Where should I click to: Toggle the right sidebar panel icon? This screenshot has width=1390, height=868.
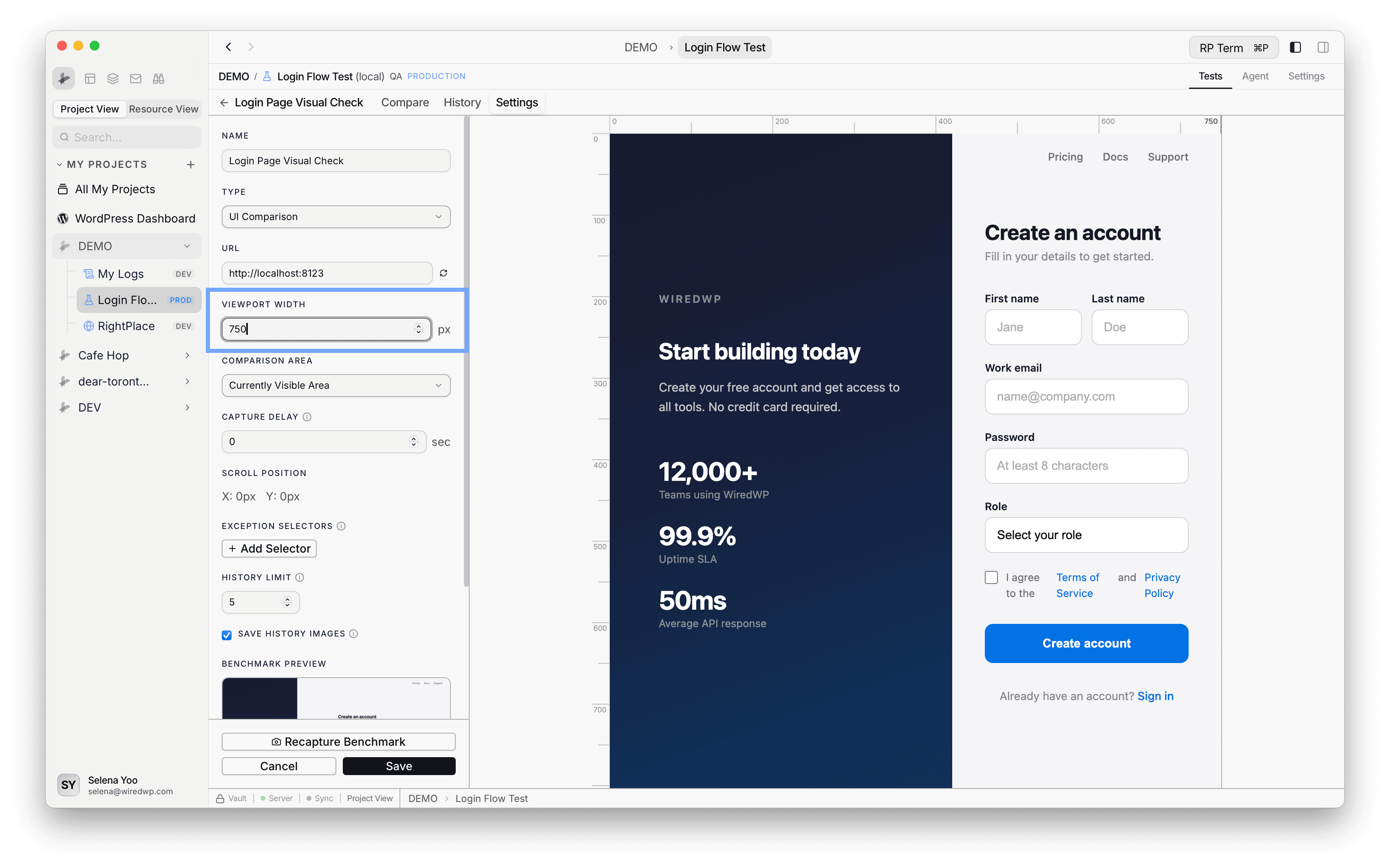coord(1323,48)
